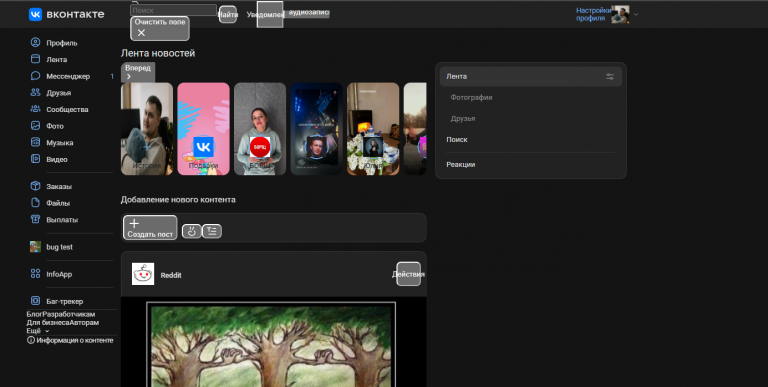Viewport: 768px width, 387px height.
Task: Open the История story thumbnail
Action: [147, 129]
